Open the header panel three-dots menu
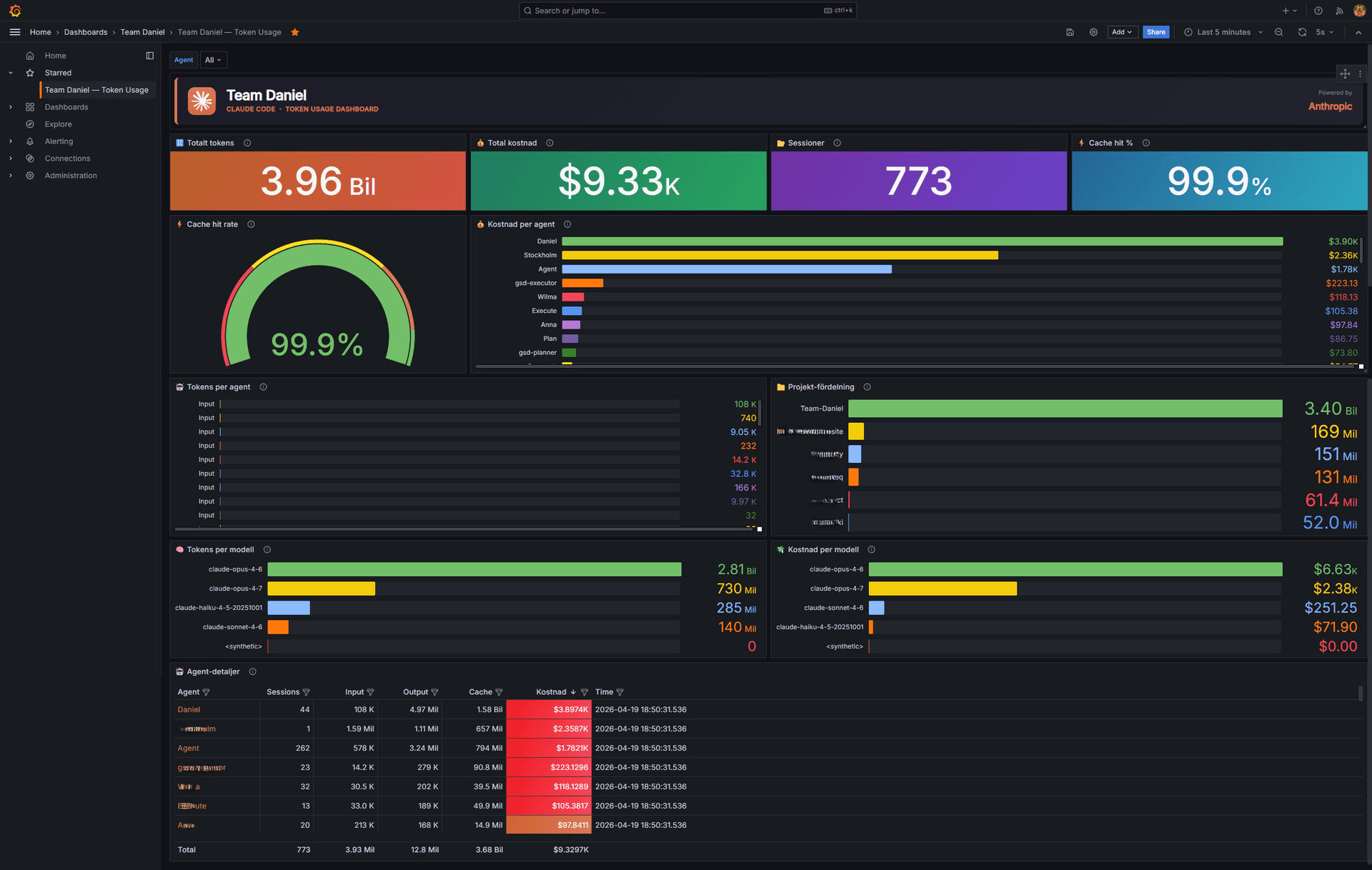This screenshot has width=1372, height=870. 1360,74
